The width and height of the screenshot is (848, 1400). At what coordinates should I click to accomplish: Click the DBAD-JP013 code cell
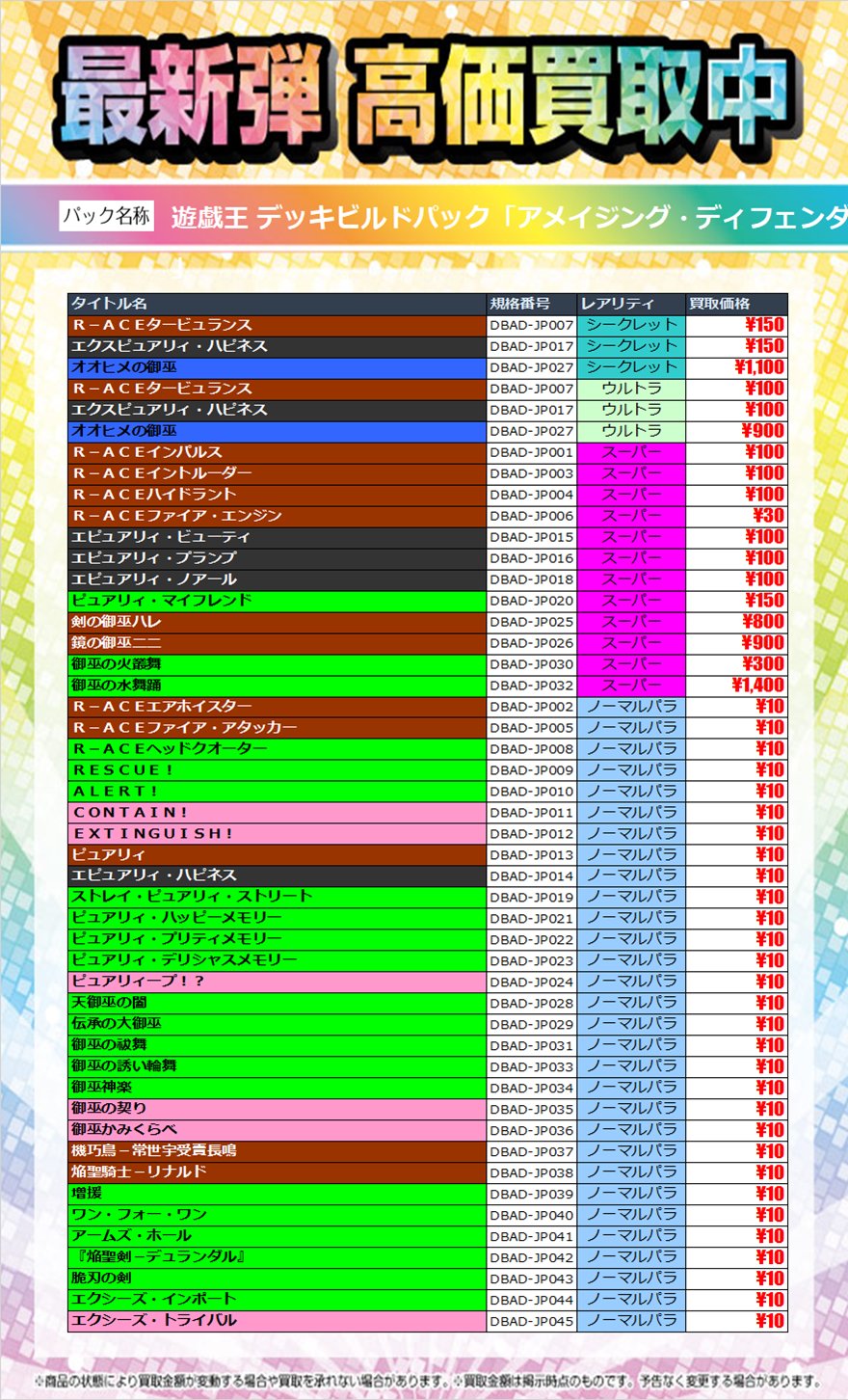click(x=532, y=855)
